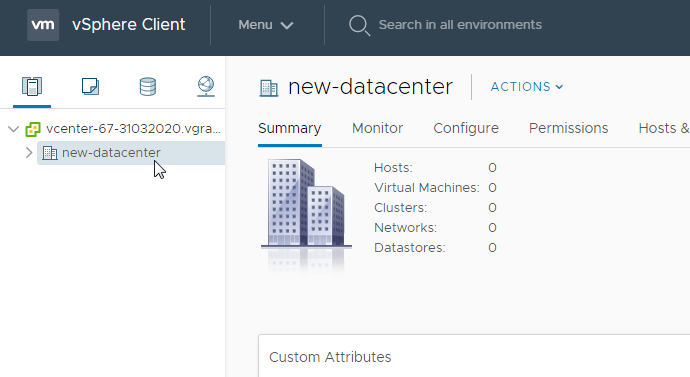Click the Hosts: label
690x377 pixels.
(393, 168)
